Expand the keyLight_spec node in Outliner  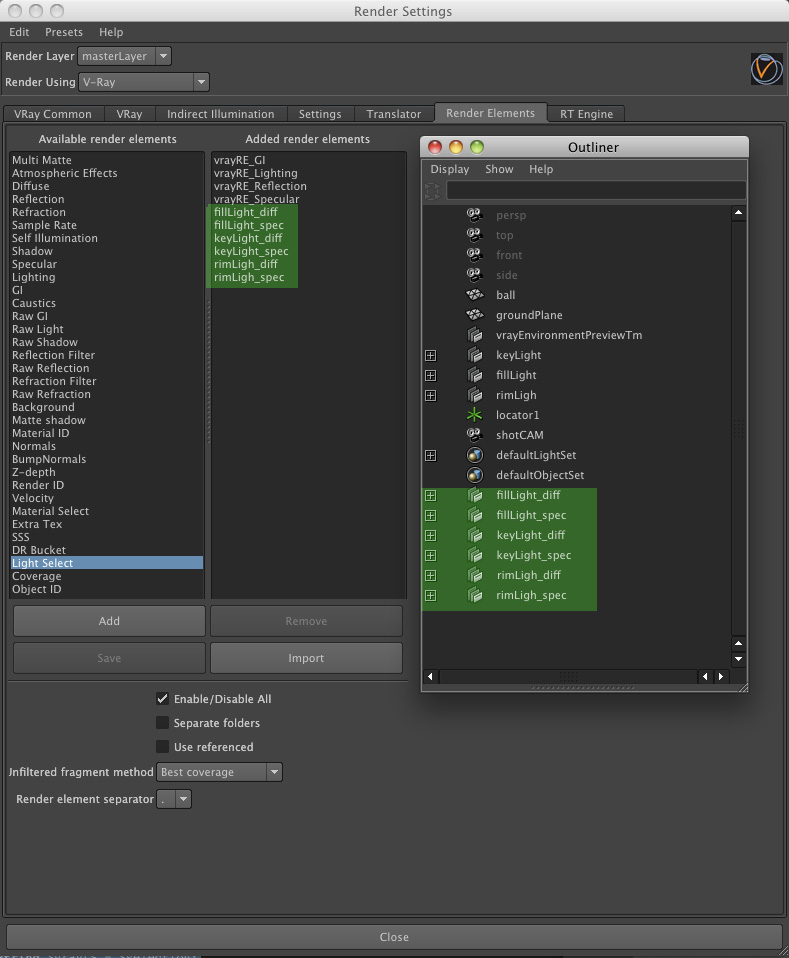click(x=431, y=555)
